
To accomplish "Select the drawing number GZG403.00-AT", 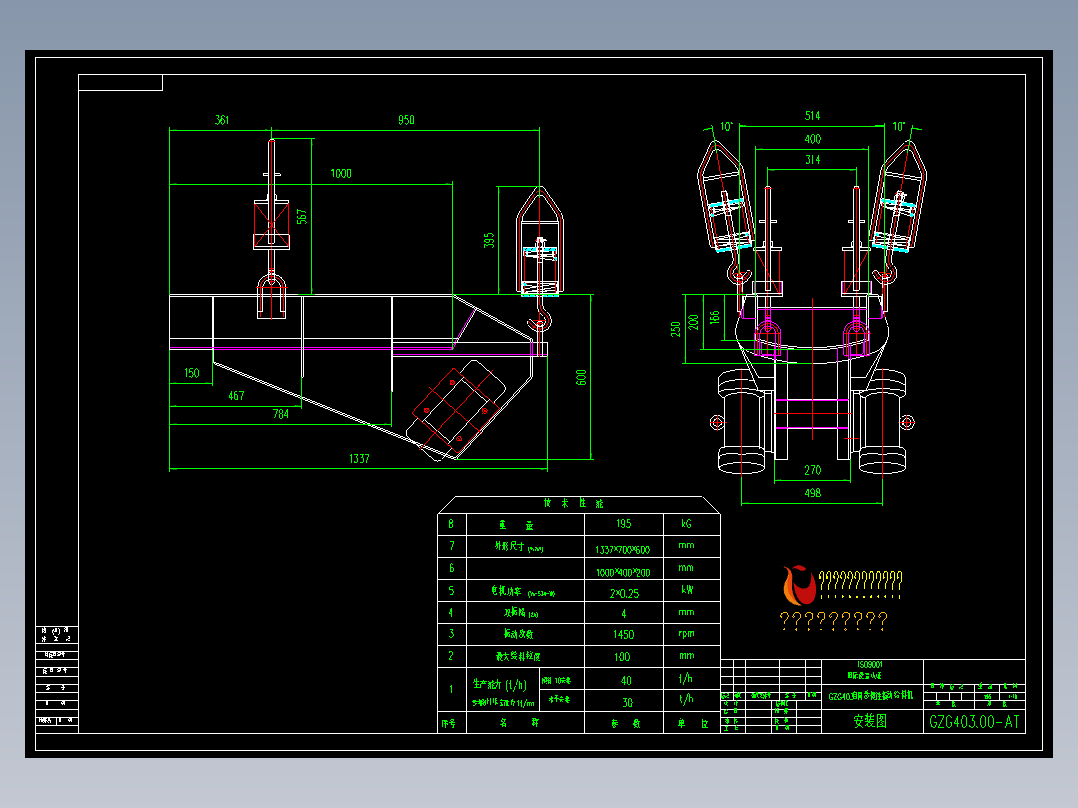I will pos(974,721).
